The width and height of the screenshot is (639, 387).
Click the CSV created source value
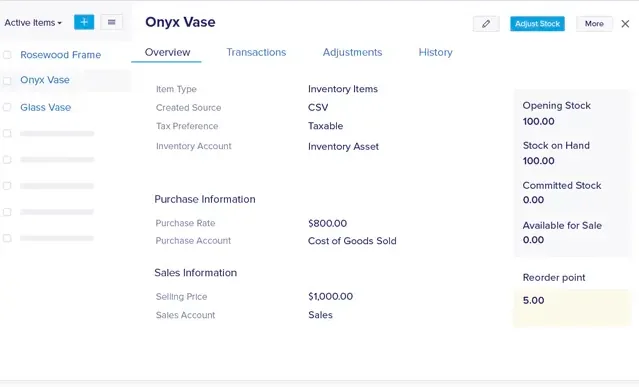tap(318, 108)
